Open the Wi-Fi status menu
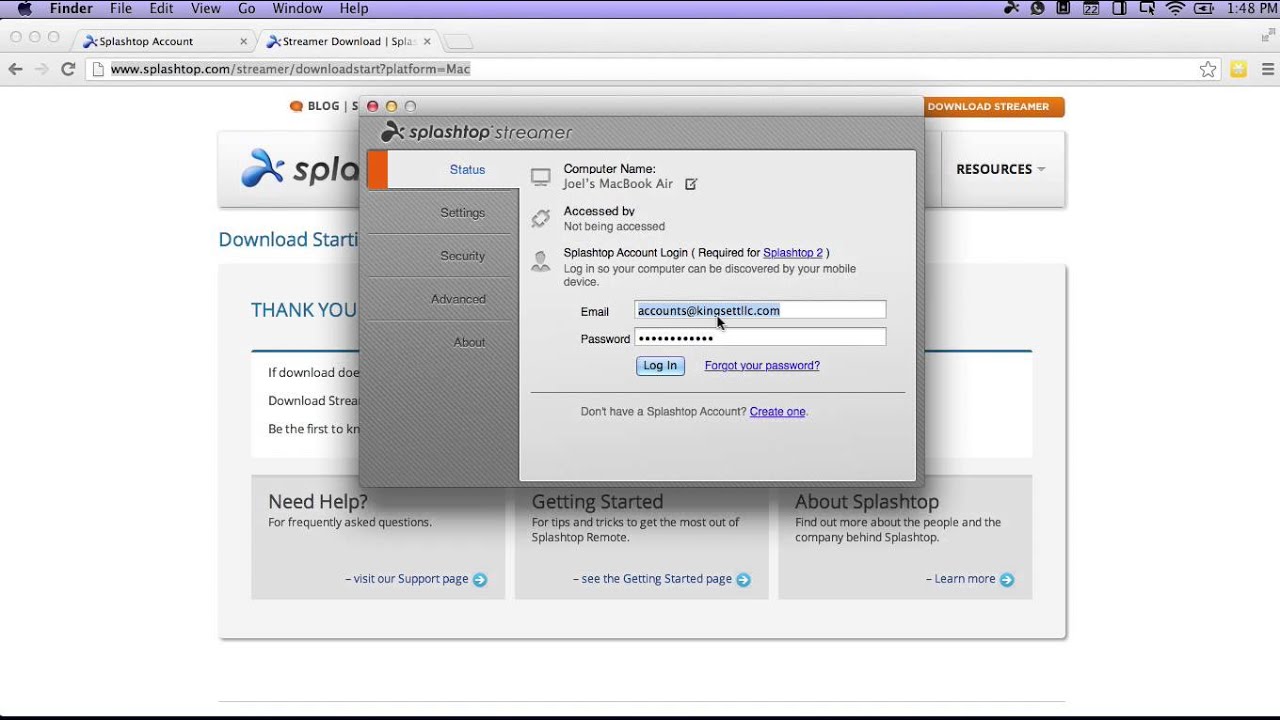Image resolution: width=1280 pixels, height=720 pixels. (x=1176, y=8)
